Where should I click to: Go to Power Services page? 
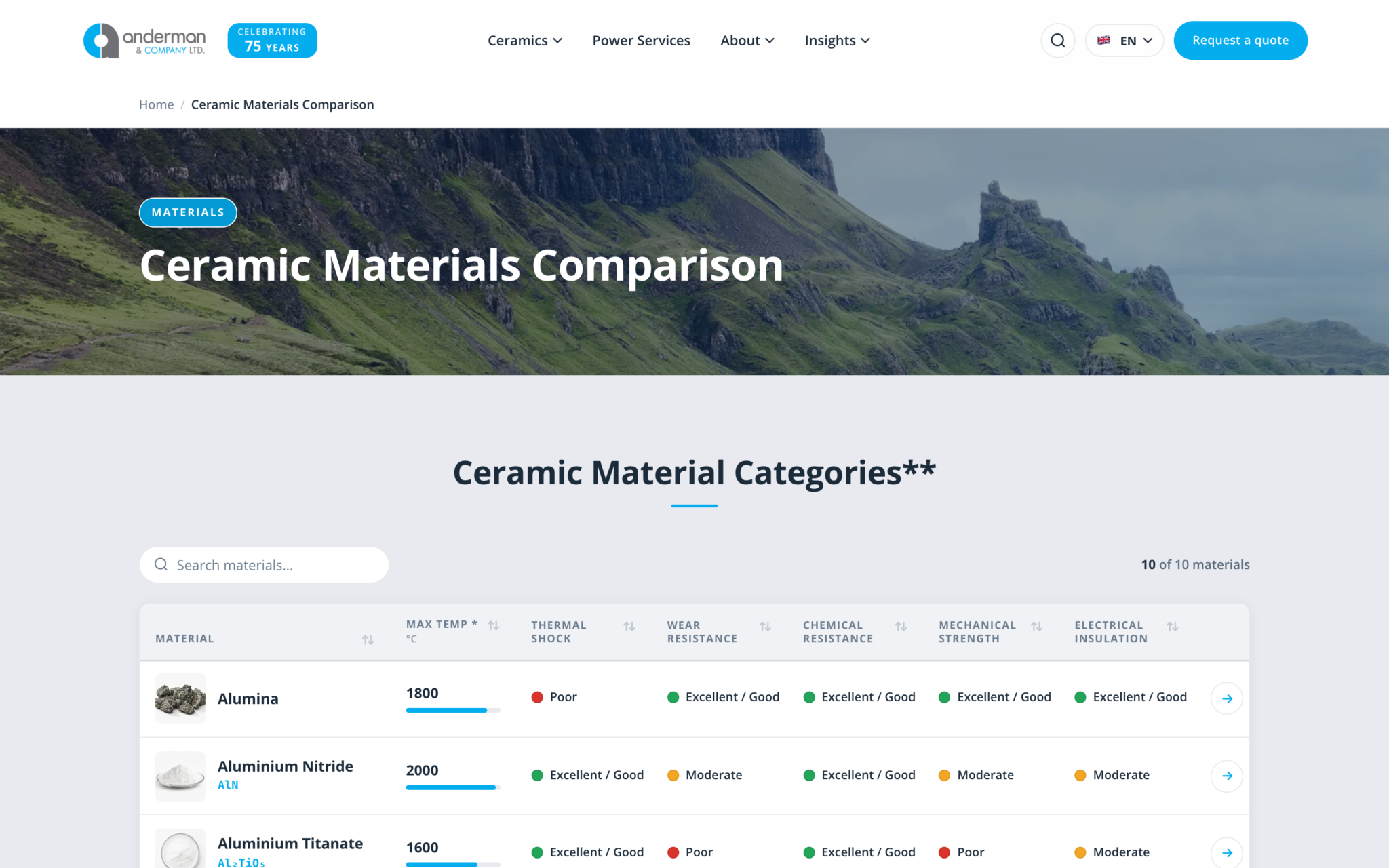click(641, 41)
